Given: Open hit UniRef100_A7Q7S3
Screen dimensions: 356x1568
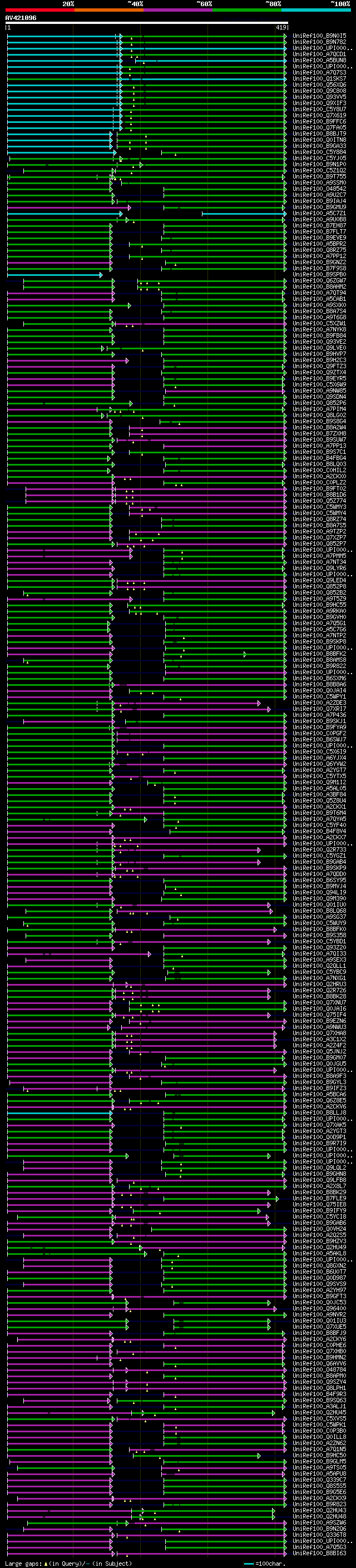Looking at the screenshot, I should pos(319,73).
